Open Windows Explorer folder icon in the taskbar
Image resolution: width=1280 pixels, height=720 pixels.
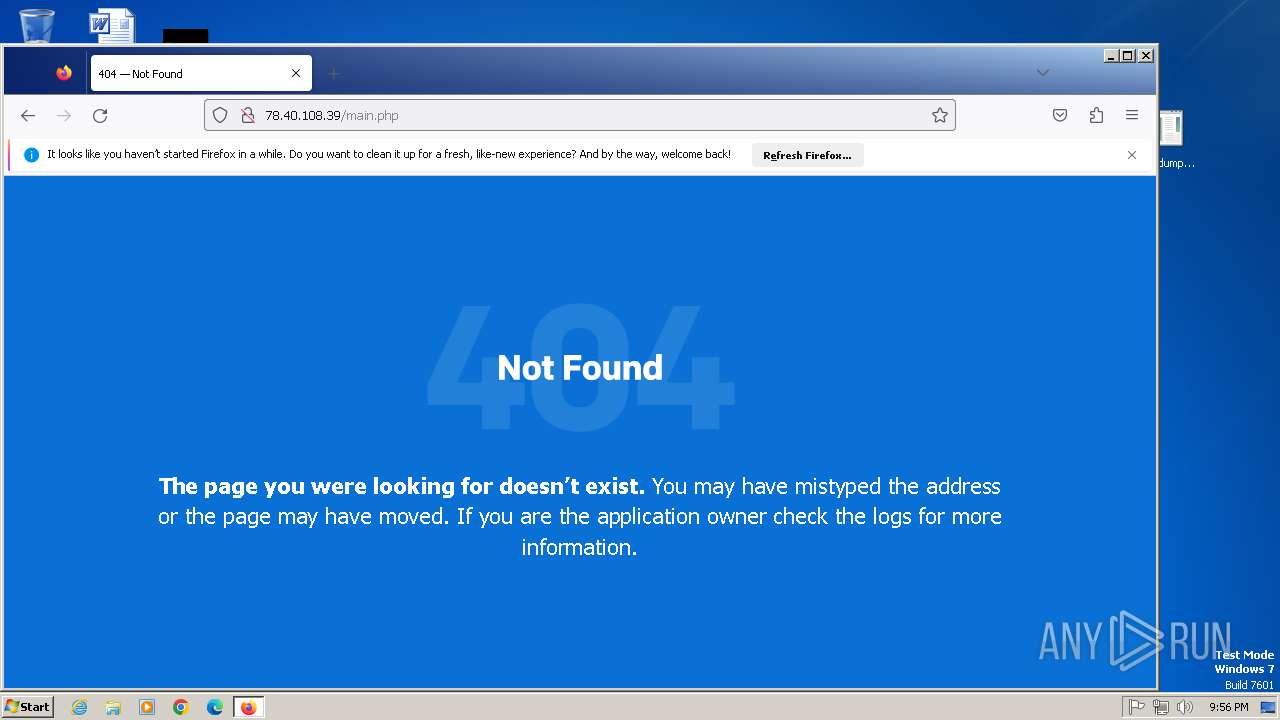coord(113,707)
